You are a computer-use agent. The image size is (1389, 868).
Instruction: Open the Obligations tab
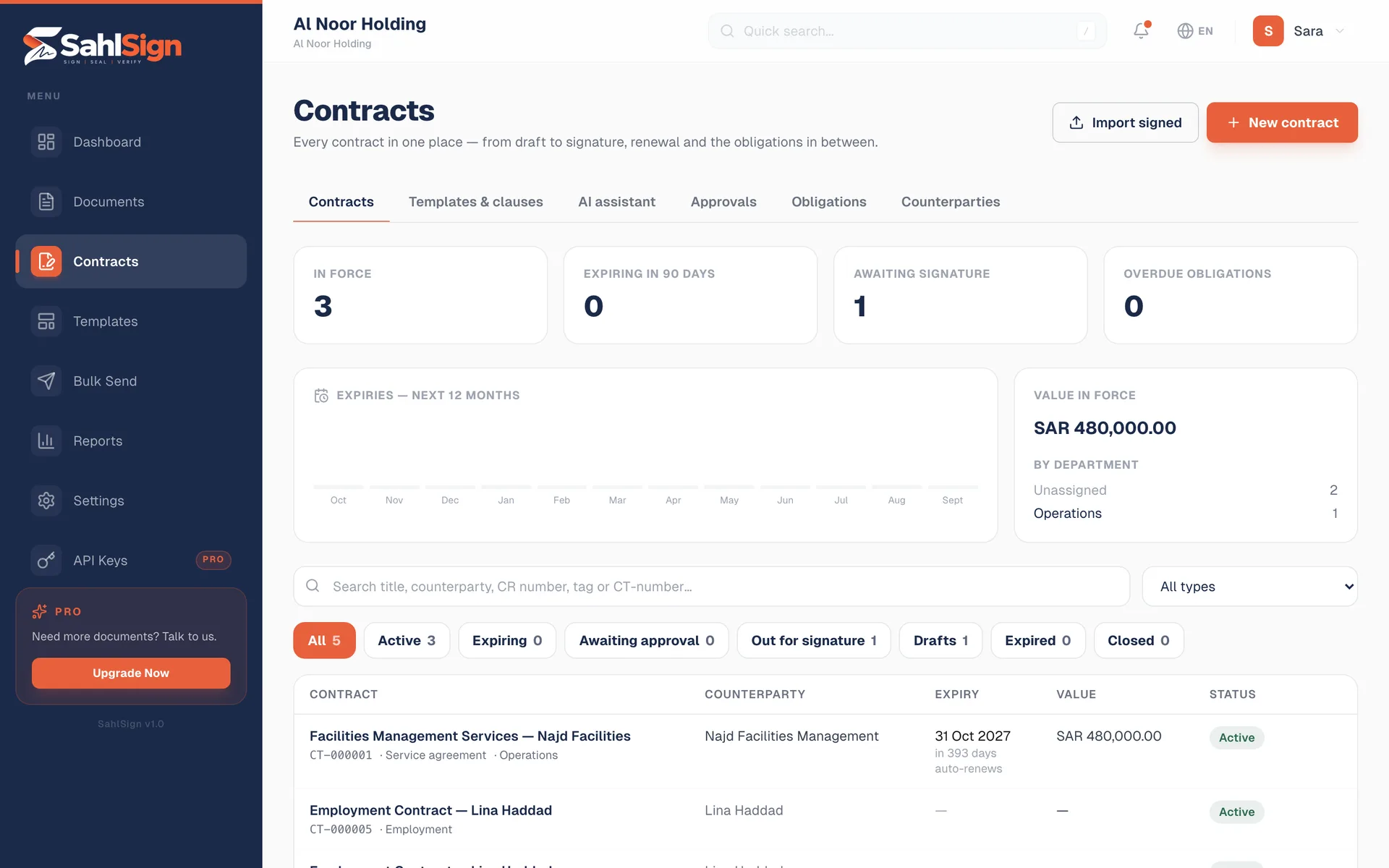(828, 202)
